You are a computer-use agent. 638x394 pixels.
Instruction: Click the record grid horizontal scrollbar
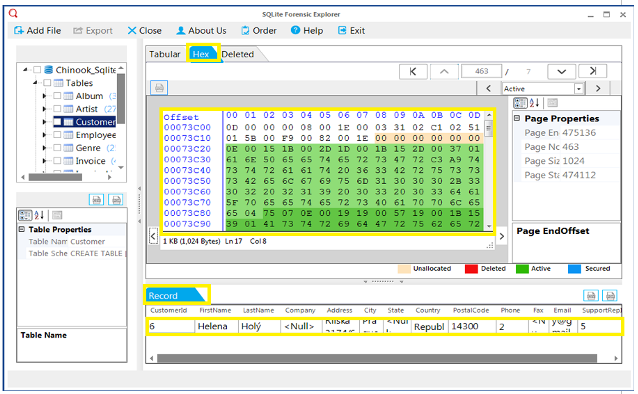(376, 358)
